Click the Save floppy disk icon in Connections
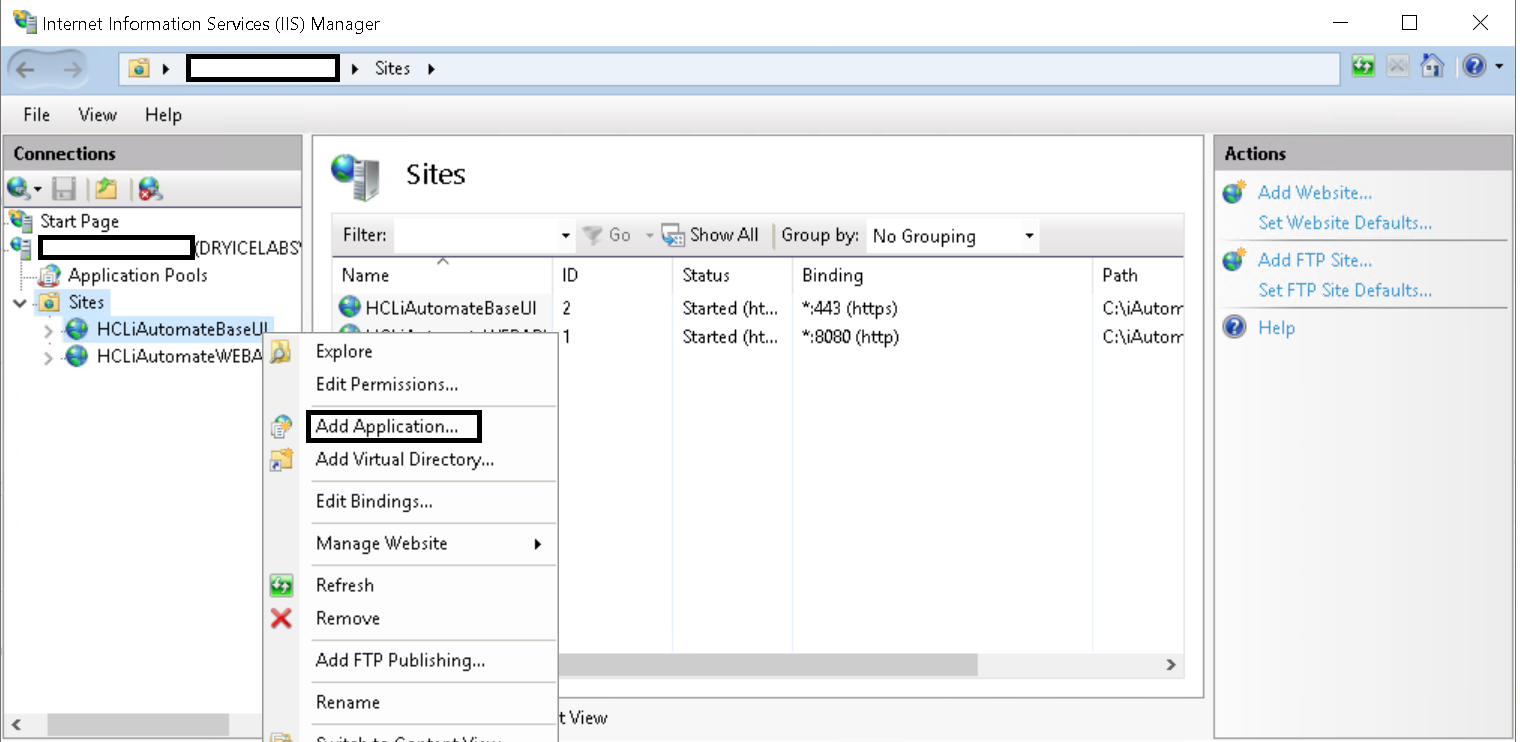The width and height of the screenshot is (1520, 742). 64,188
